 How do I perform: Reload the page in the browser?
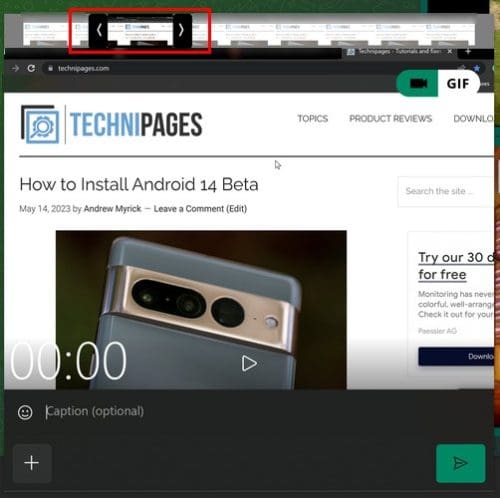[31, 68]
